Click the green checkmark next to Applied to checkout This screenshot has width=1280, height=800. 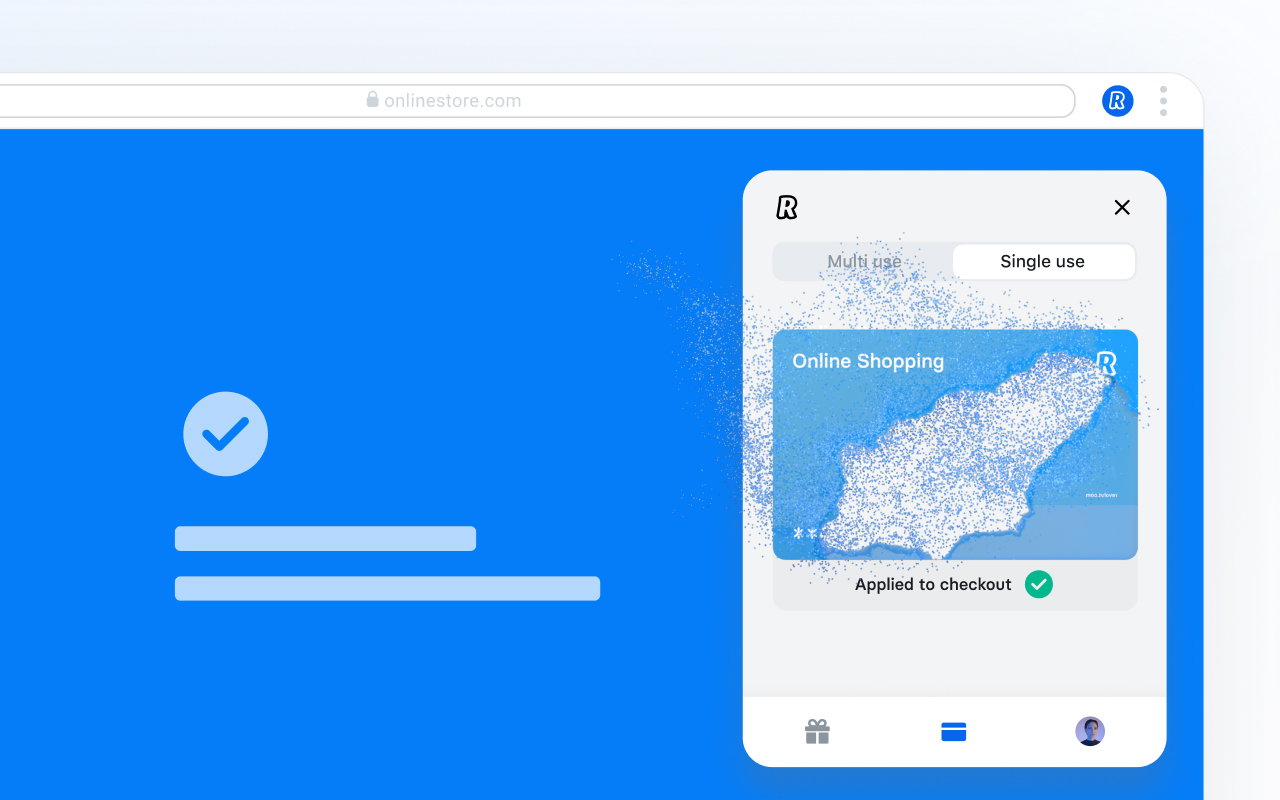pyautogui.click(x=1038, y=584)
